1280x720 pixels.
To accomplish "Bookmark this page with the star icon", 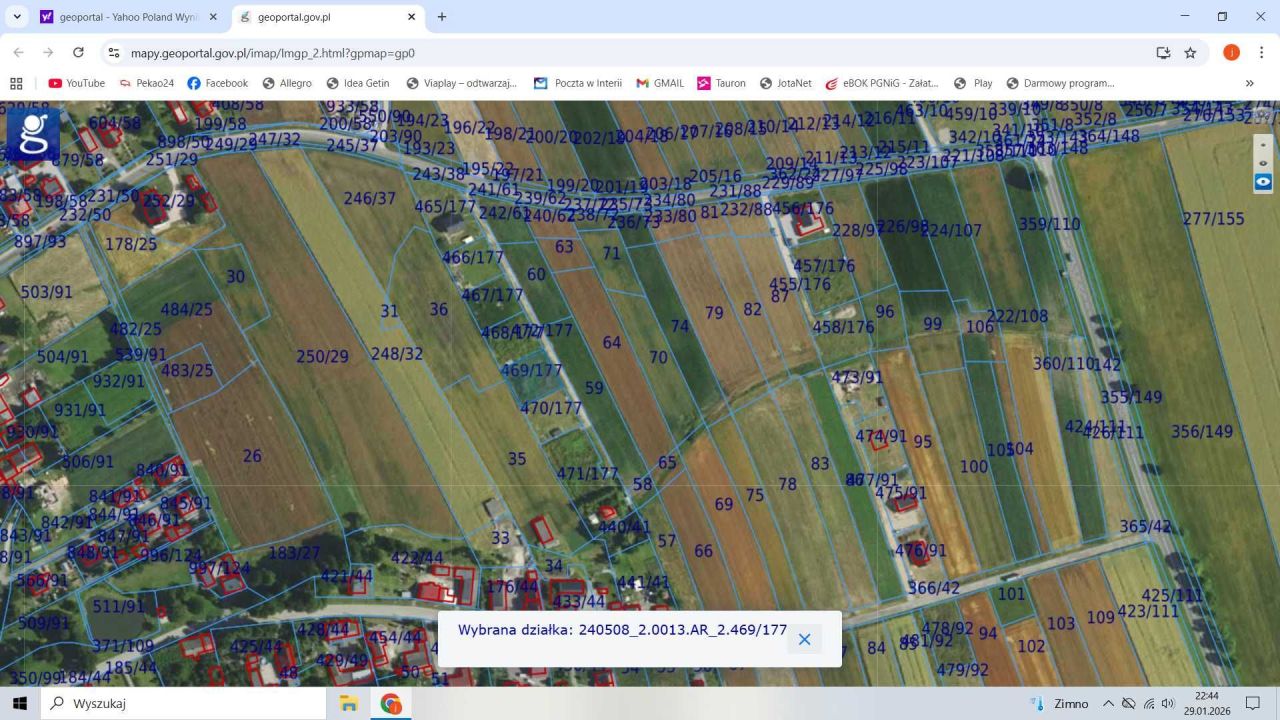I will point(1190,53).
